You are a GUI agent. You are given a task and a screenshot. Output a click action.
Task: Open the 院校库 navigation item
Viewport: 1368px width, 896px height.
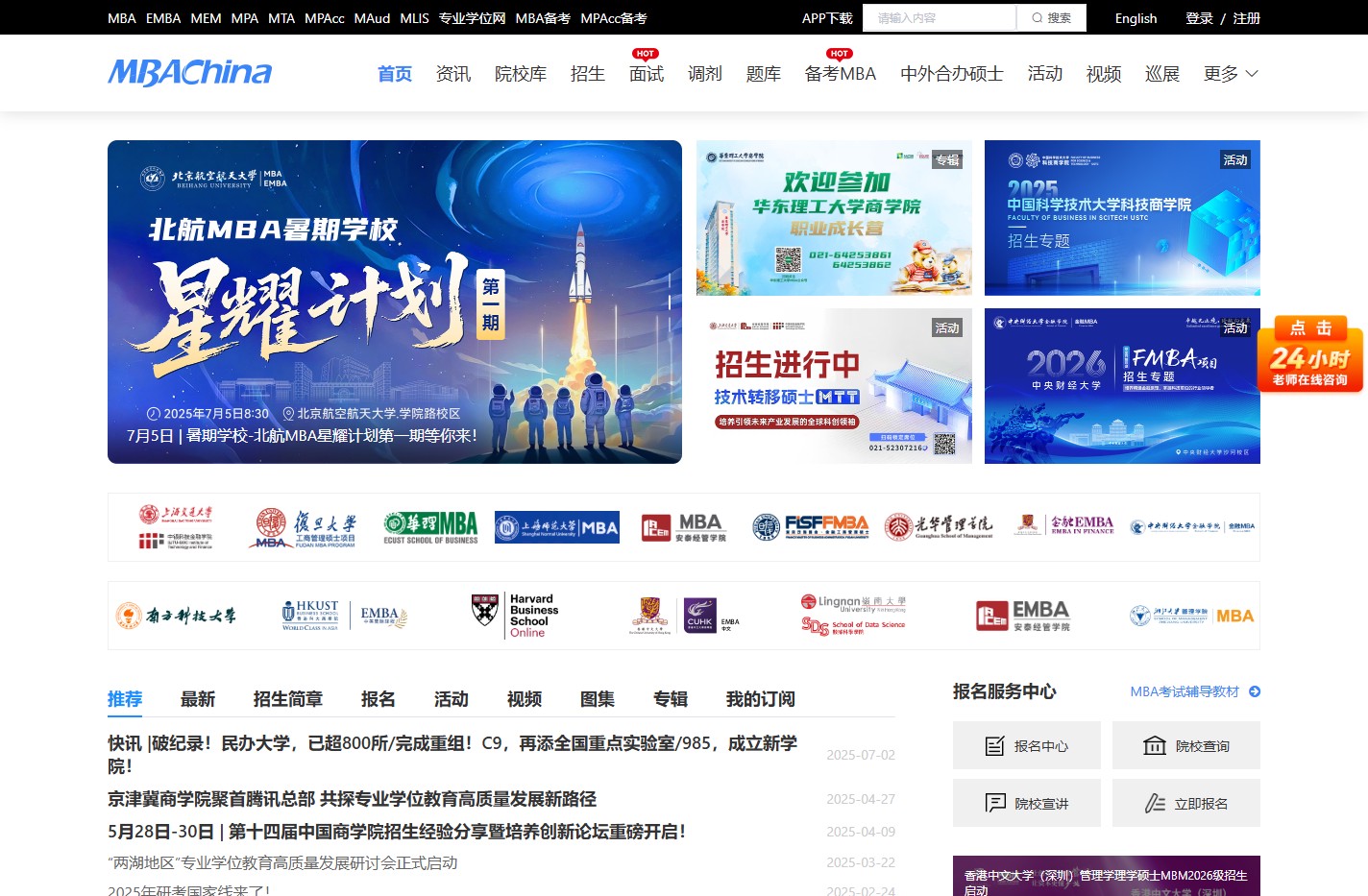click(x=521, y=74)
